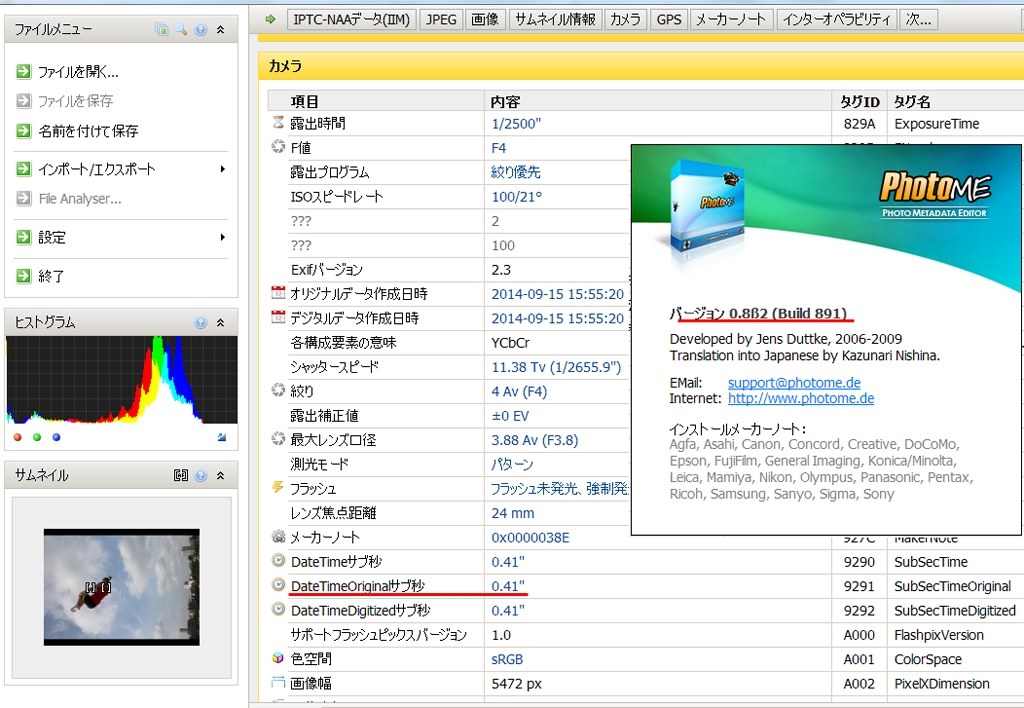Click green arrow icon beside 設定
This screenshot has width=1024, height=708.
[24, 236]
